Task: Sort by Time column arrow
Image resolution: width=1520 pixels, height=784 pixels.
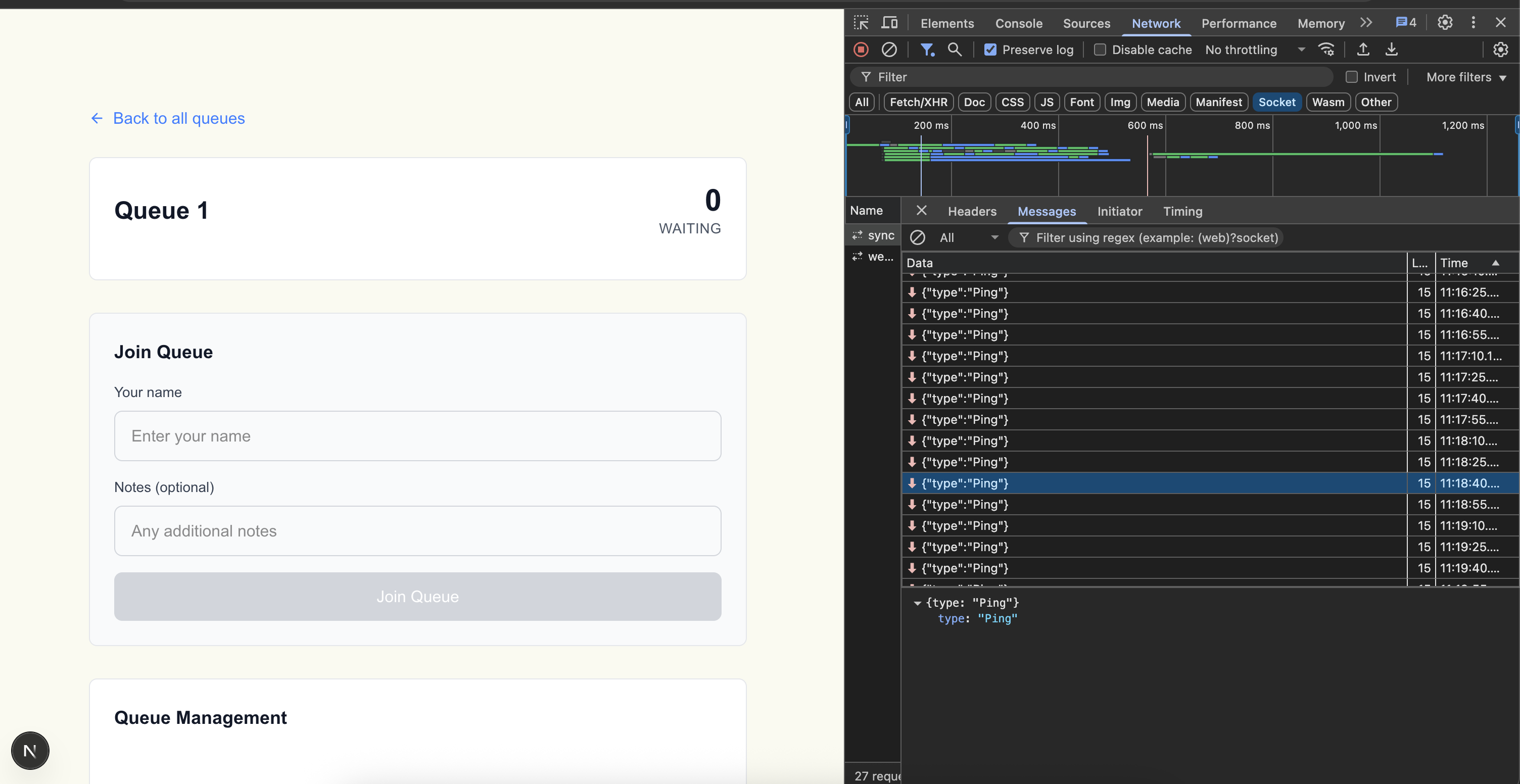Action: (x=1495, y=263)
